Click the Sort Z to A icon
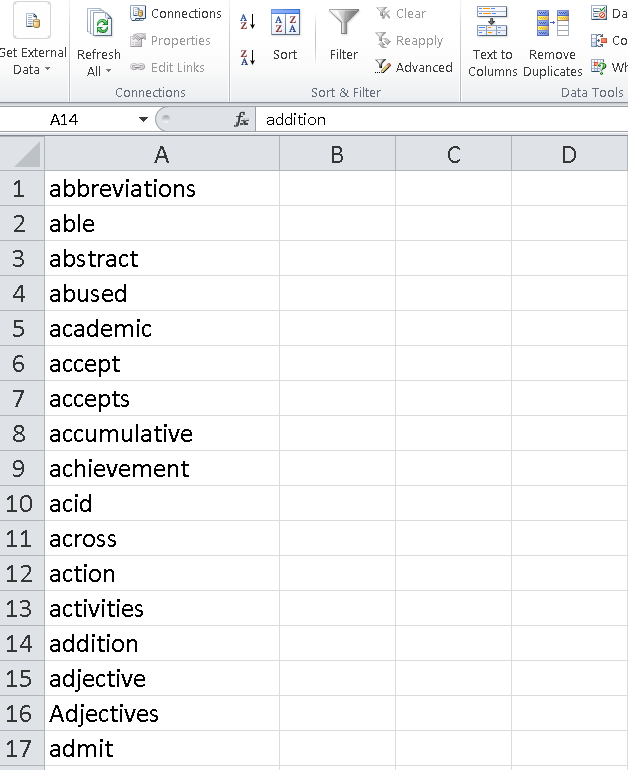The height and width of the screenshot is (770, 628). click(247, 57)
